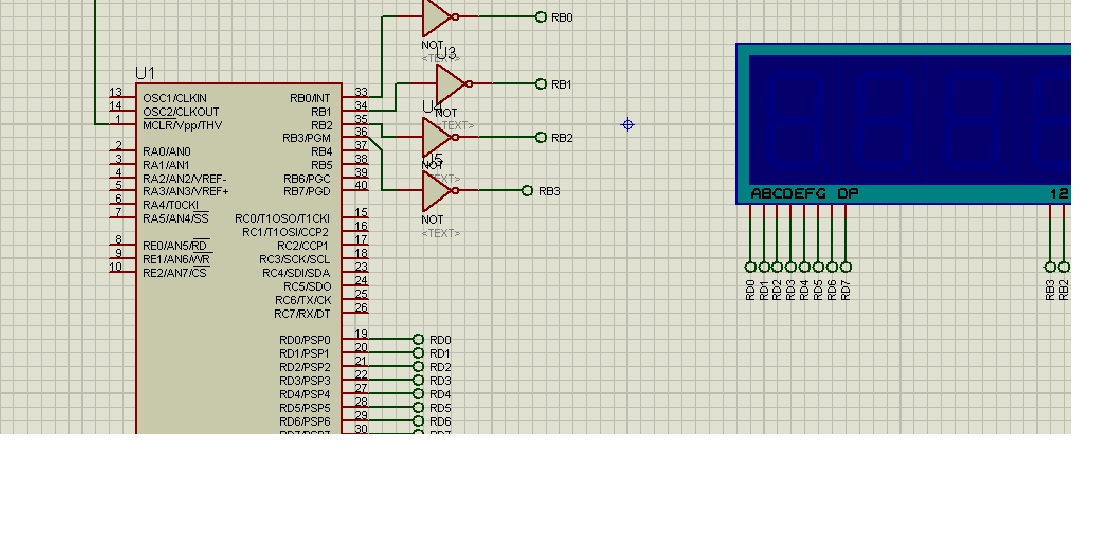Click the RC6/TX/CK pin label

pyautogui.click(x=303, y=300)
